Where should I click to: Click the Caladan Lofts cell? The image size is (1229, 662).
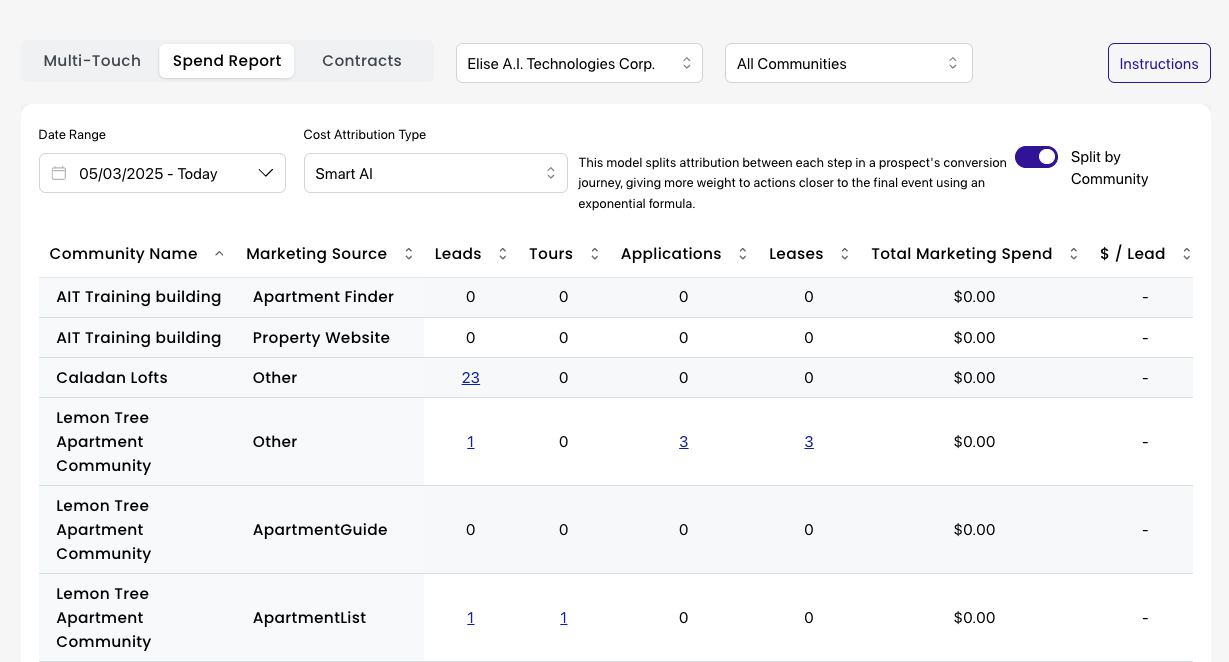click(x=112, y=378)
